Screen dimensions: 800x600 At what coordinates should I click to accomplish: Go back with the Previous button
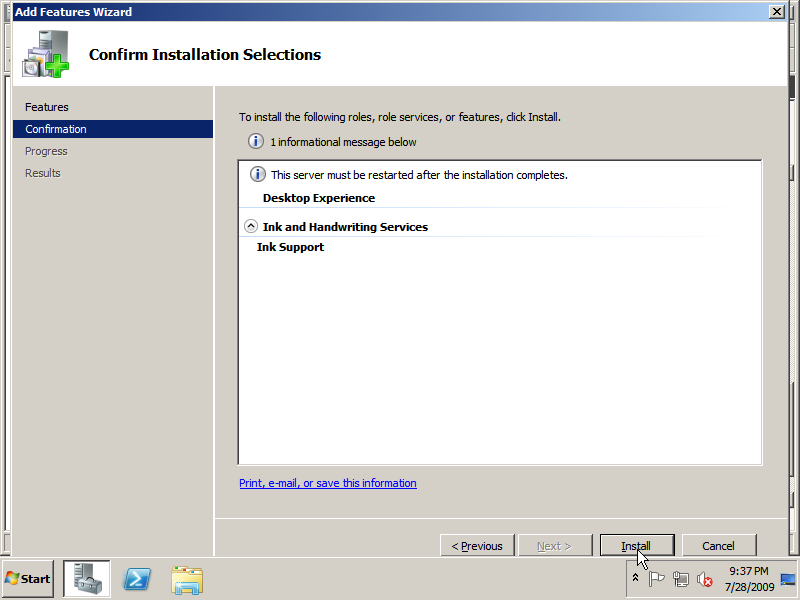[477, 546]
